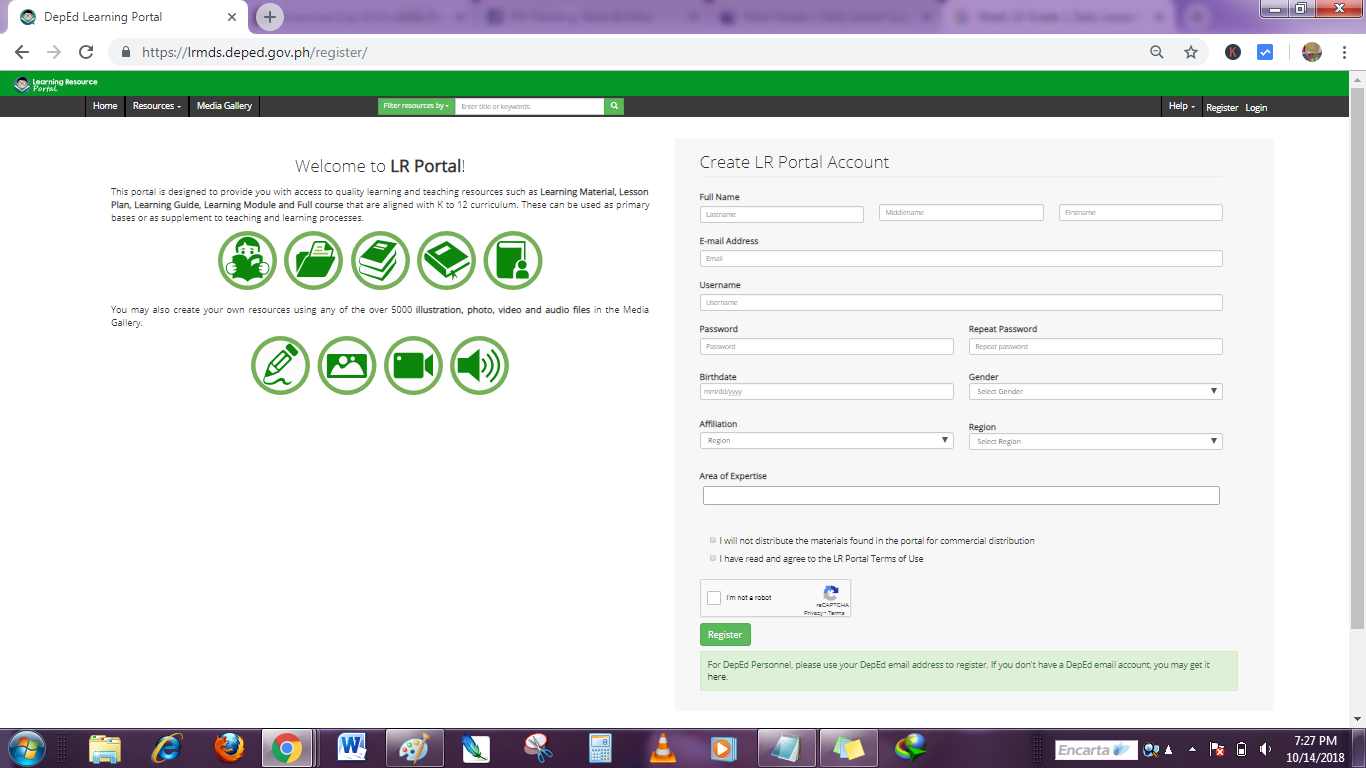Viewport: 1366px width, 768px height.
Task: Click the stacked books Learning Guide icon
Action: [x=380, y=260]
